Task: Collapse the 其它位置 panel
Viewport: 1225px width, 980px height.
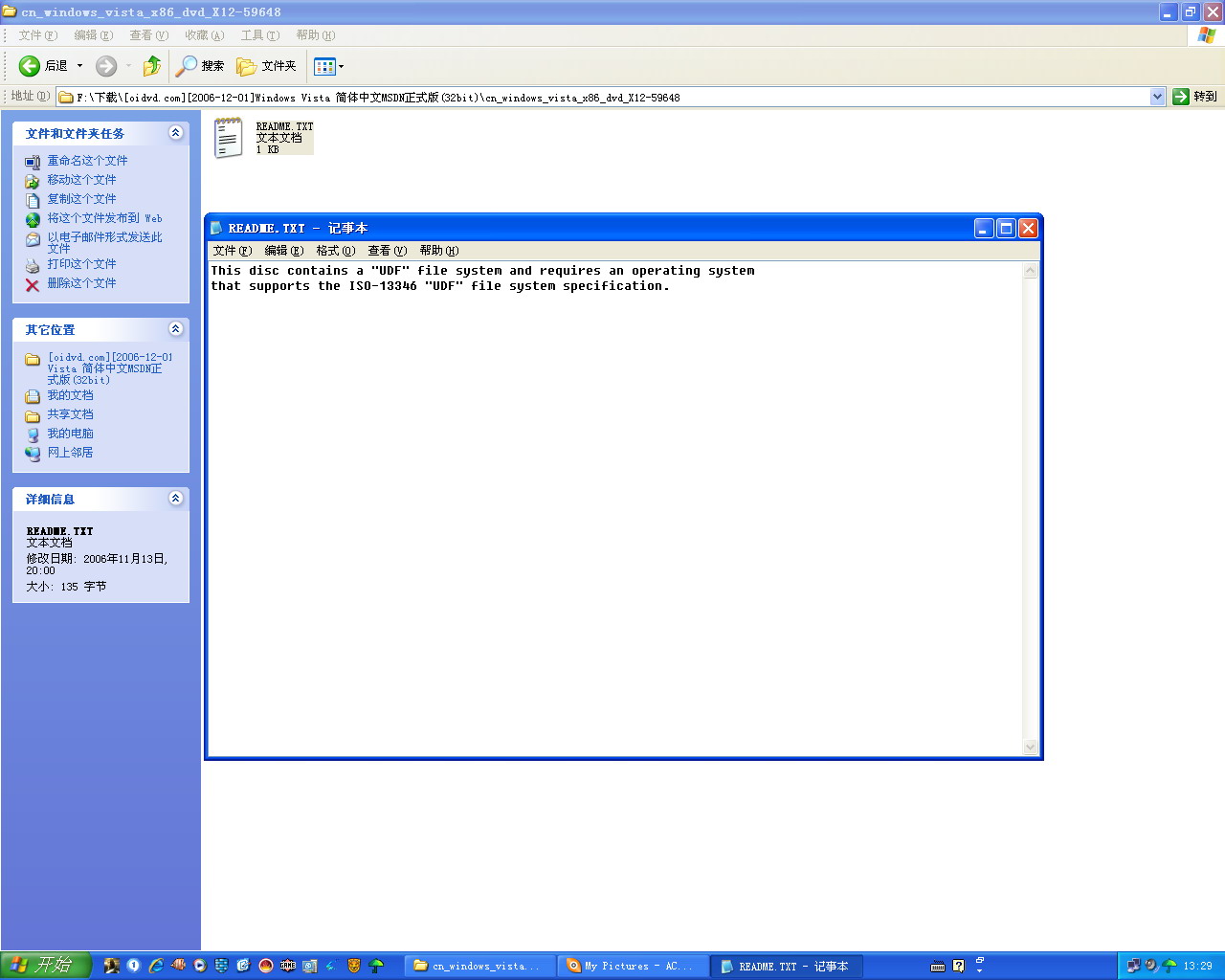Action: pos(176,329)
